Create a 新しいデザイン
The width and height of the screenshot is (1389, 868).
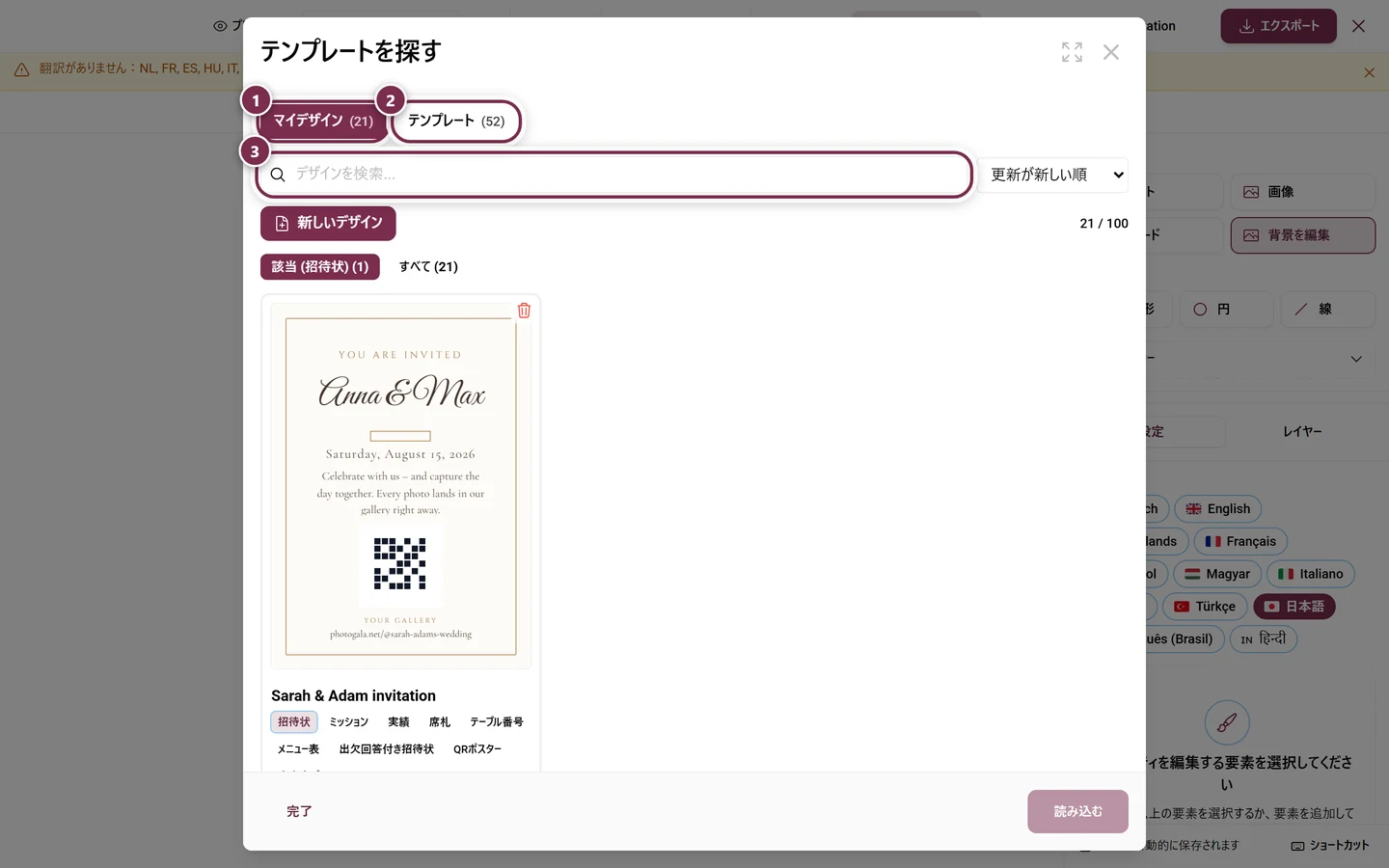[x=328, y=223]
